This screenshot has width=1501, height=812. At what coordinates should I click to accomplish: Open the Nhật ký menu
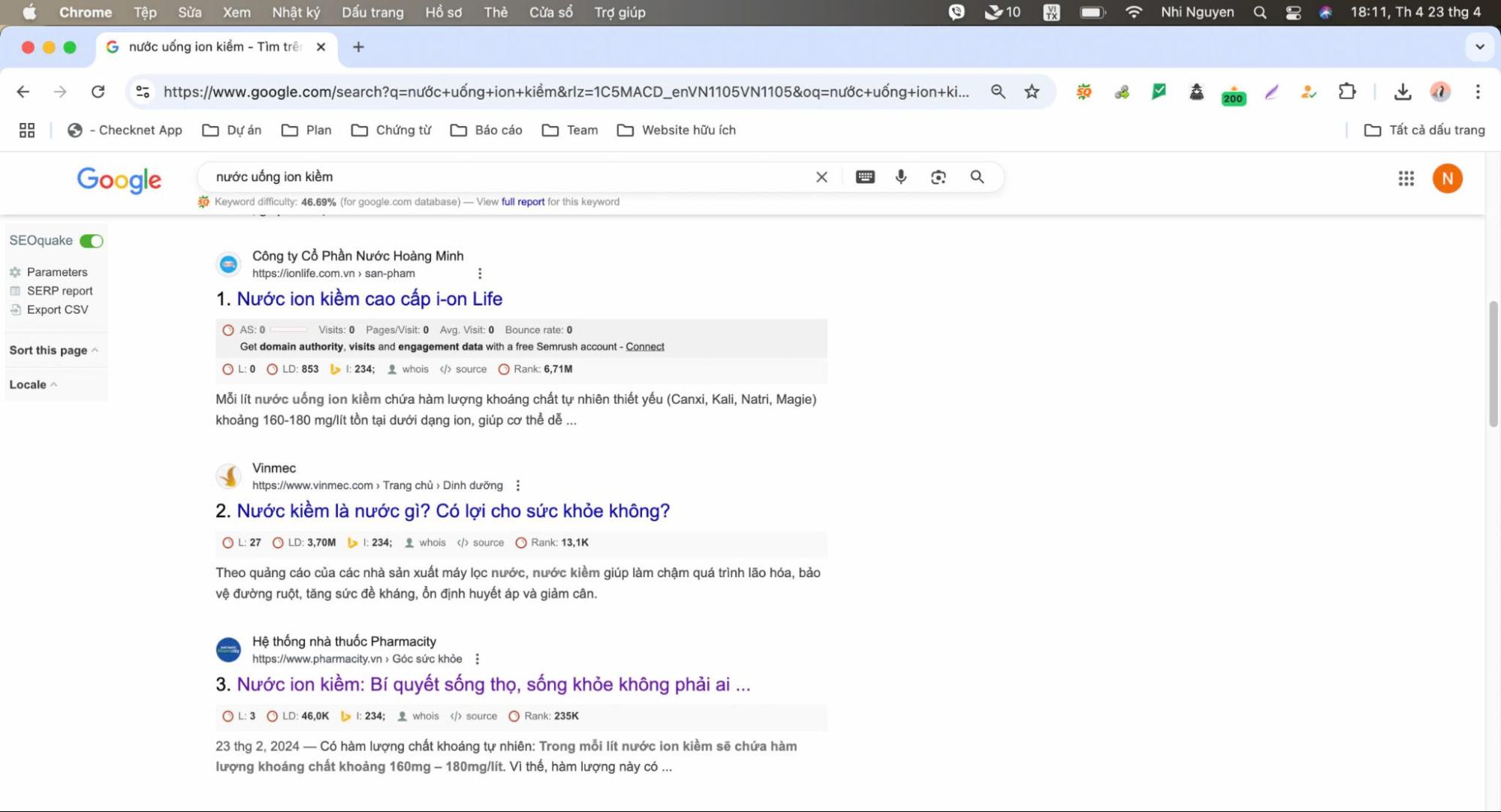296,12
